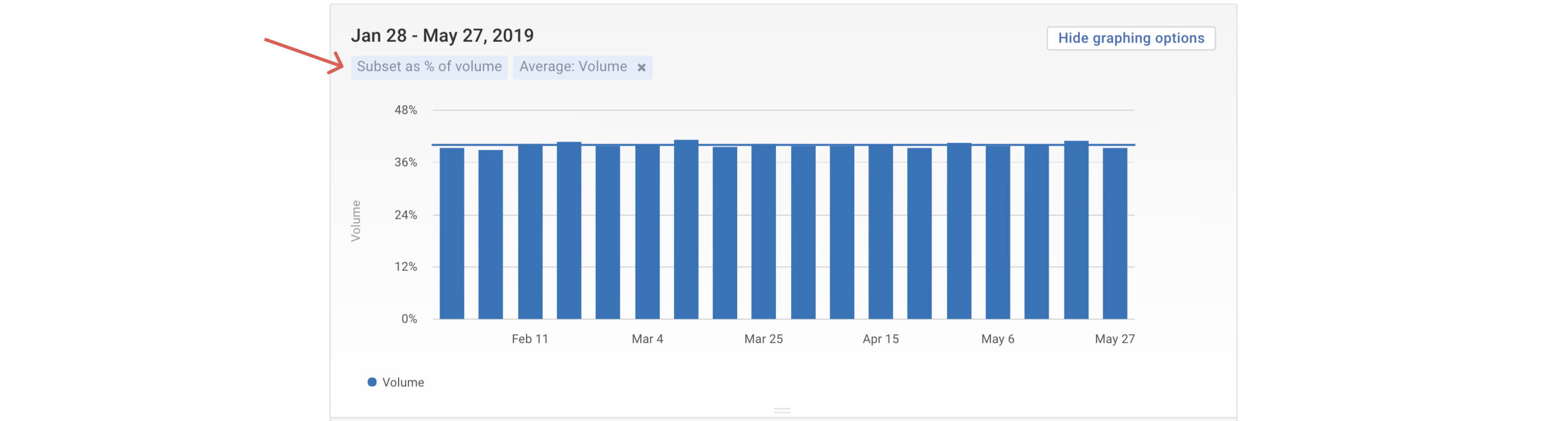Grab the chart resize handle at bottom
1568x421 pixels.
click(x=782, y=411)
